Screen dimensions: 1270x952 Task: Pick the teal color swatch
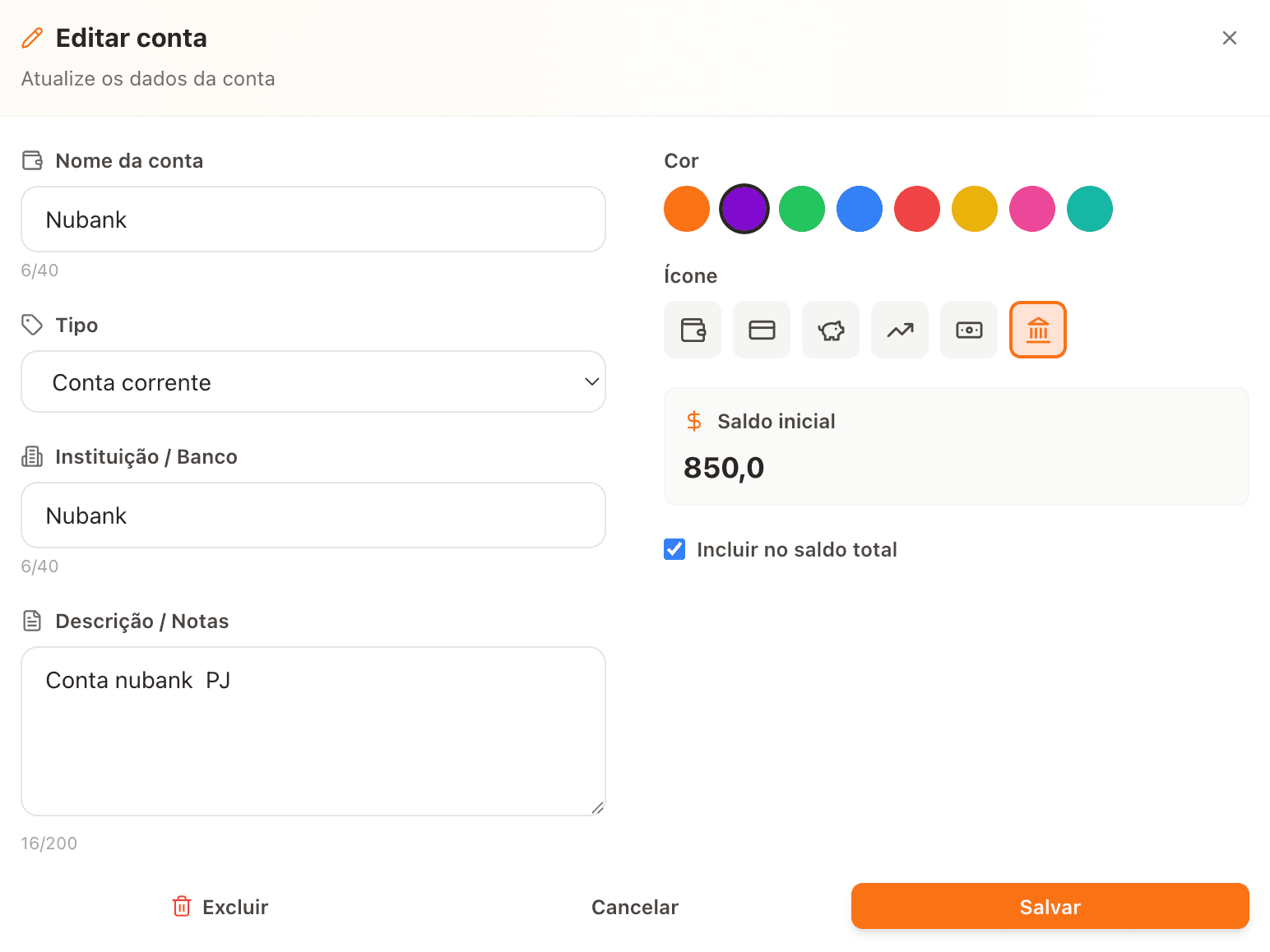[x=1090, y=209]
